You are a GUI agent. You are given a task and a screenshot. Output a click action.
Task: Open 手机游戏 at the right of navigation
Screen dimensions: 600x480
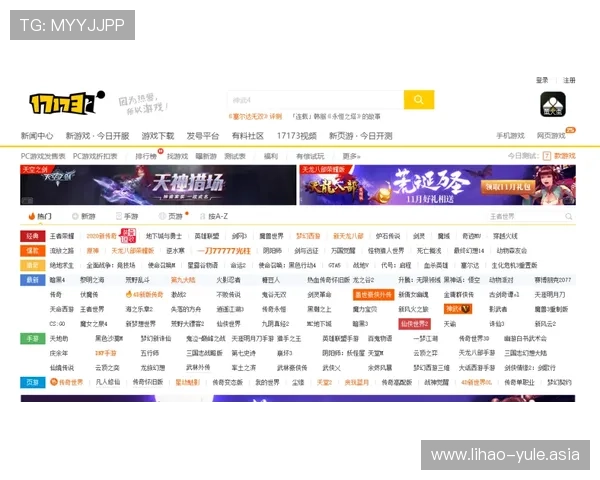point(510,136)
